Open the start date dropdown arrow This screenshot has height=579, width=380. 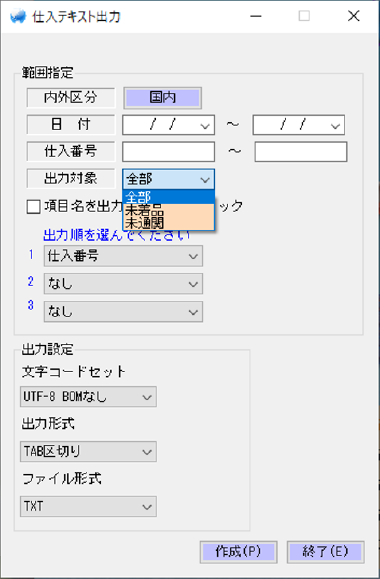click(205, 126)
